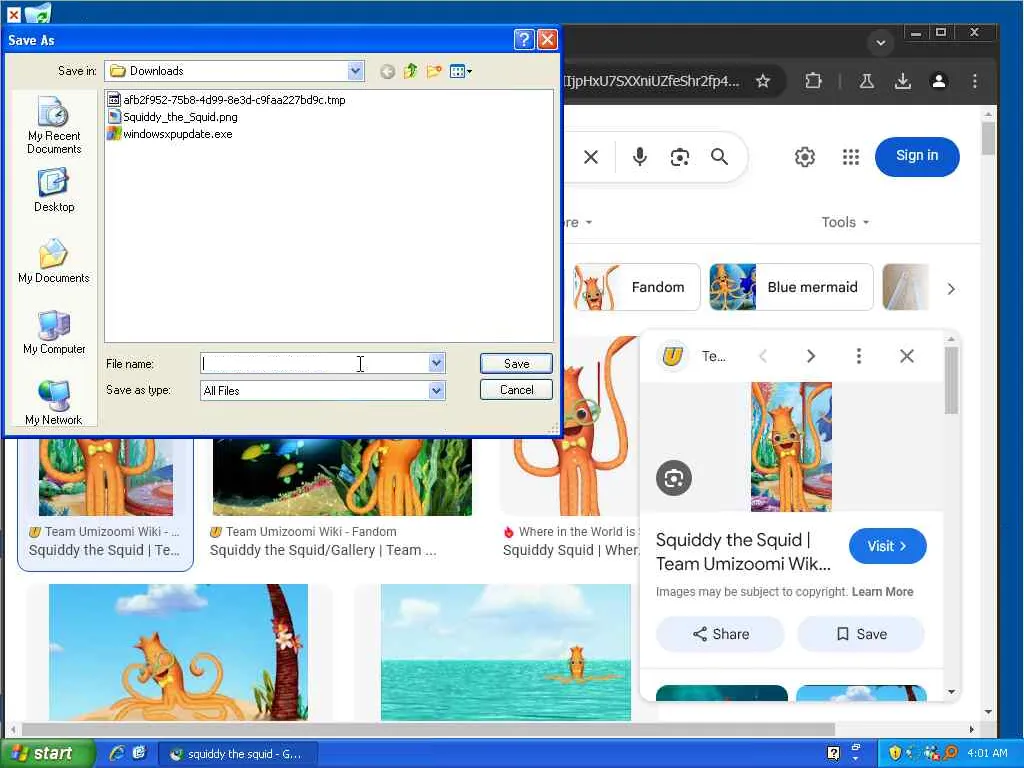Go to next image in preview panel
This screenshot has height=768, width=1024.
pos(810,356)
